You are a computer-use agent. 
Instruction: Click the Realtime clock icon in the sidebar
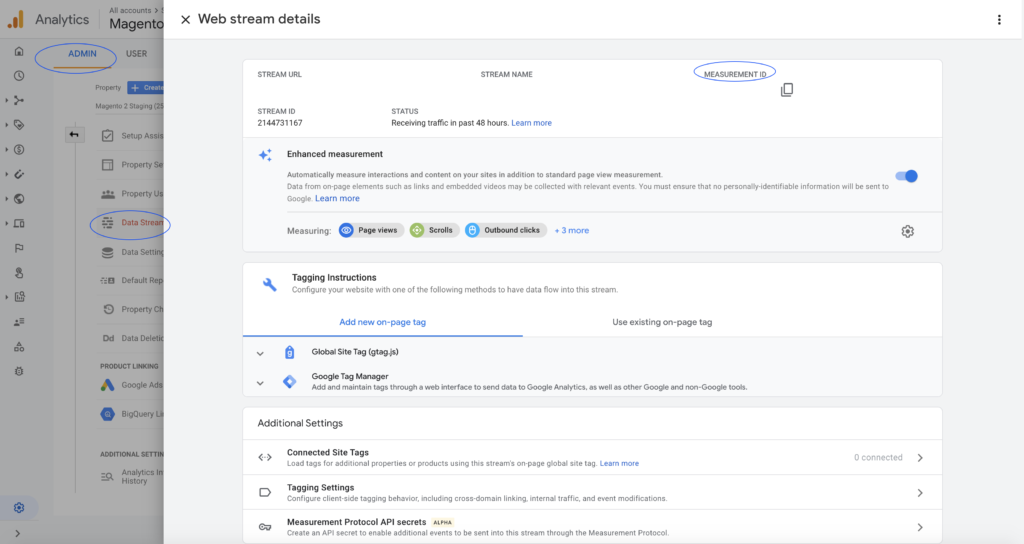click(19, 76)
